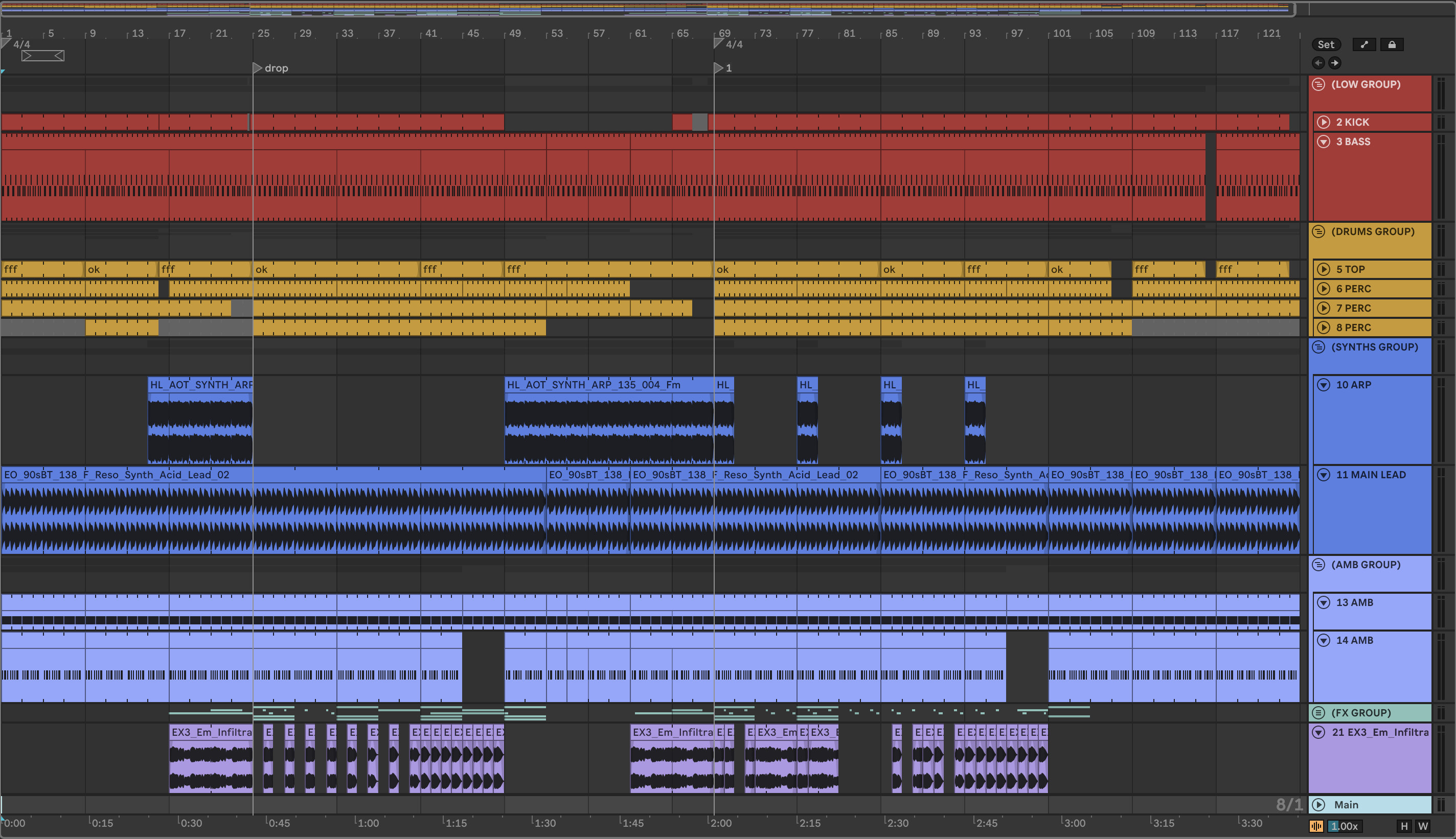This screenshot has width=1456, height=839.
Task: Toggle the W width optimize button
Action: pyautogui.click(x=1423, y=826)
